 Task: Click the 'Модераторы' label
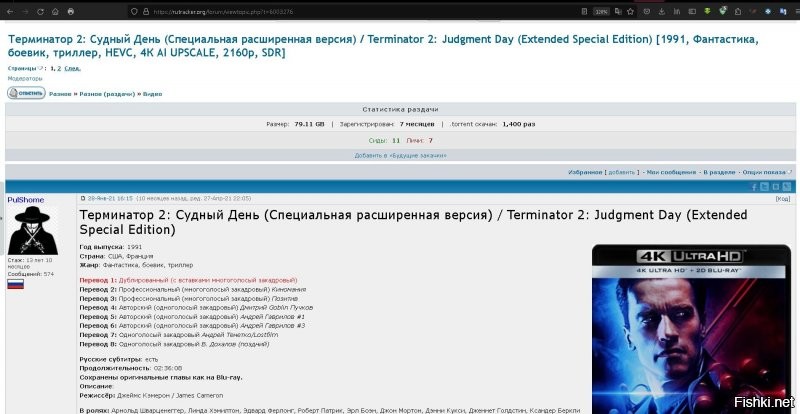25,79
